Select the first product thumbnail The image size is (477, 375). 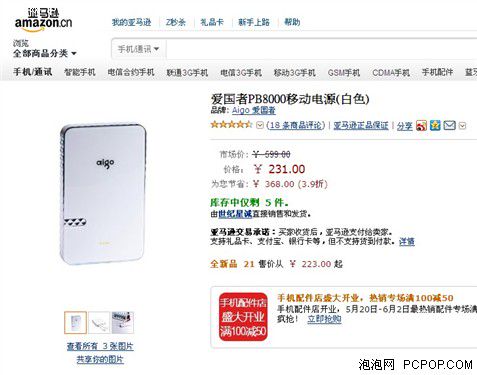[x=75, y=322]
